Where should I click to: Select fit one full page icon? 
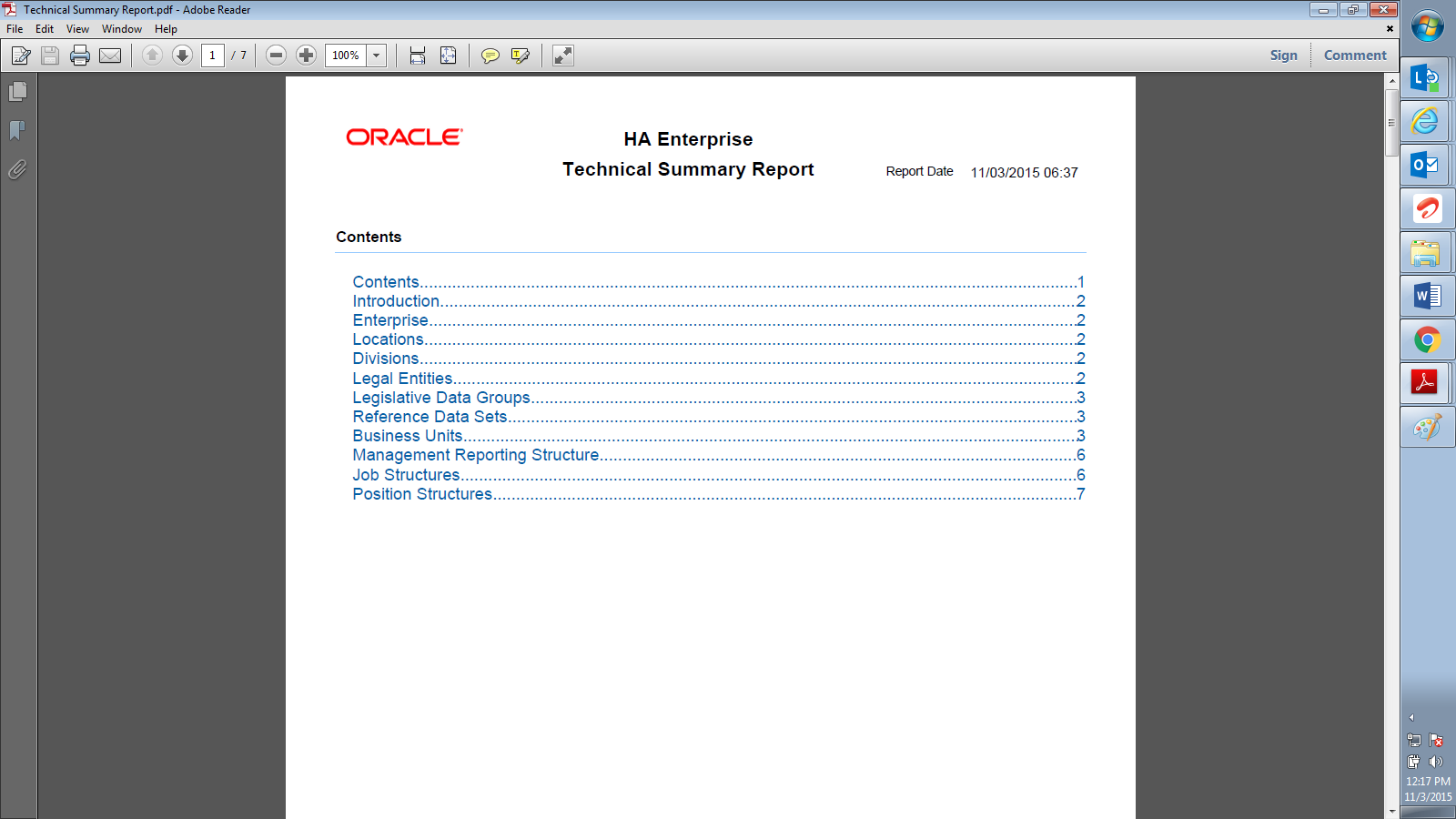pyautogui.click(x=449, y=56)
